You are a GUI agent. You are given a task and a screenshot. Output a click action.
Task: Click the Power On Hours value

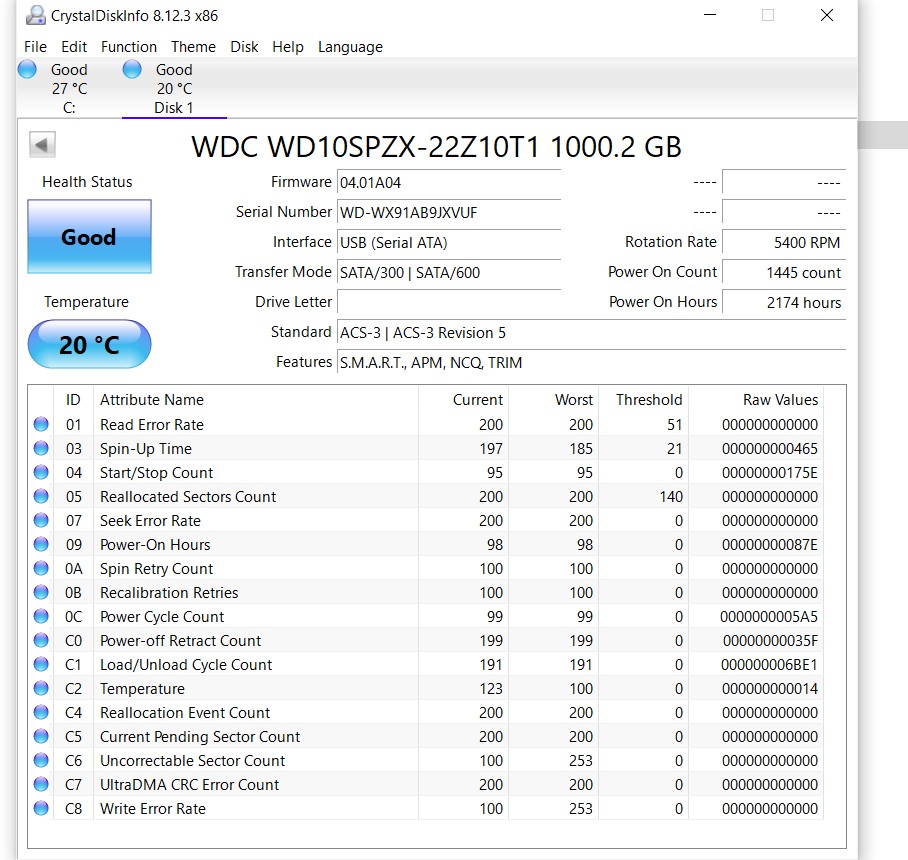(784, 303)
